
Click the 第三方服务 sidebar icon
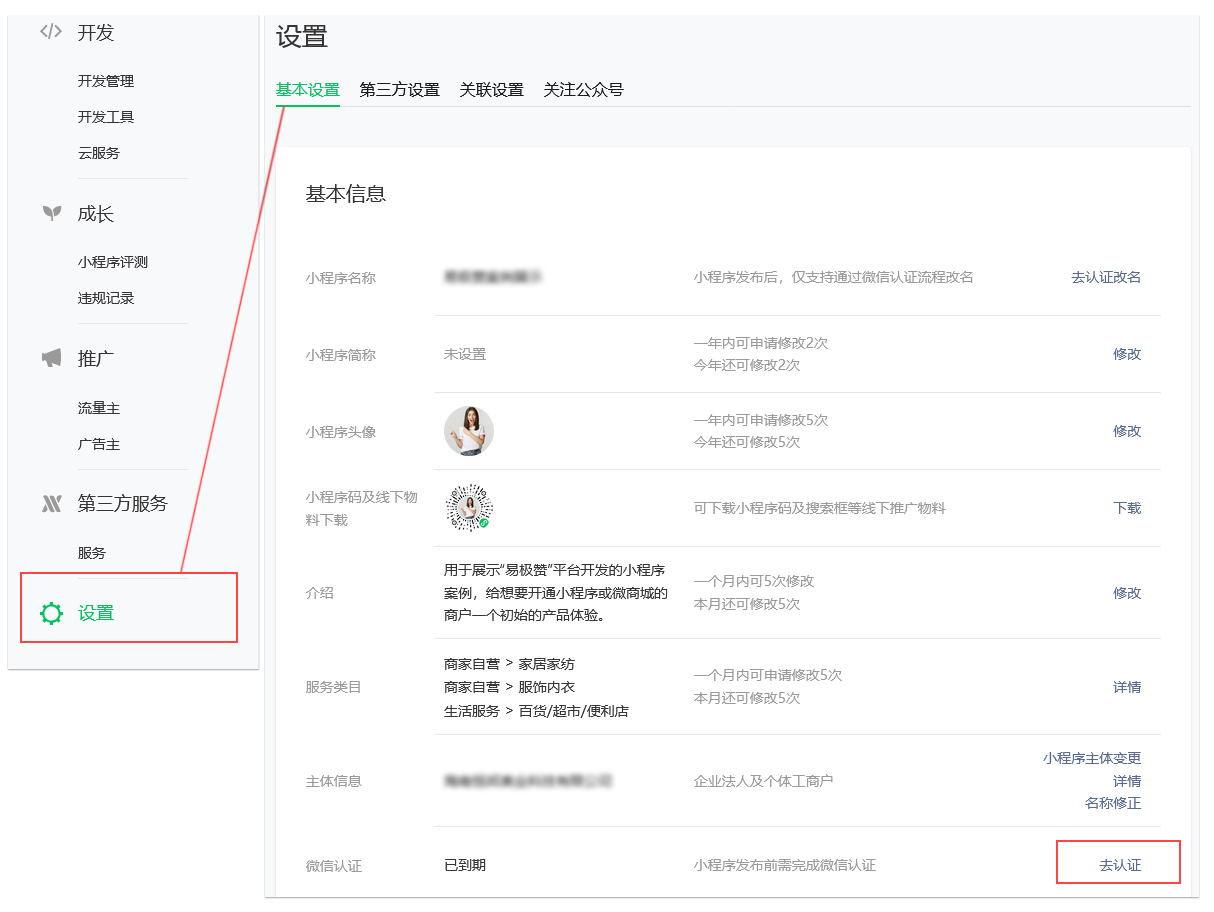click(x=51, y=504)
